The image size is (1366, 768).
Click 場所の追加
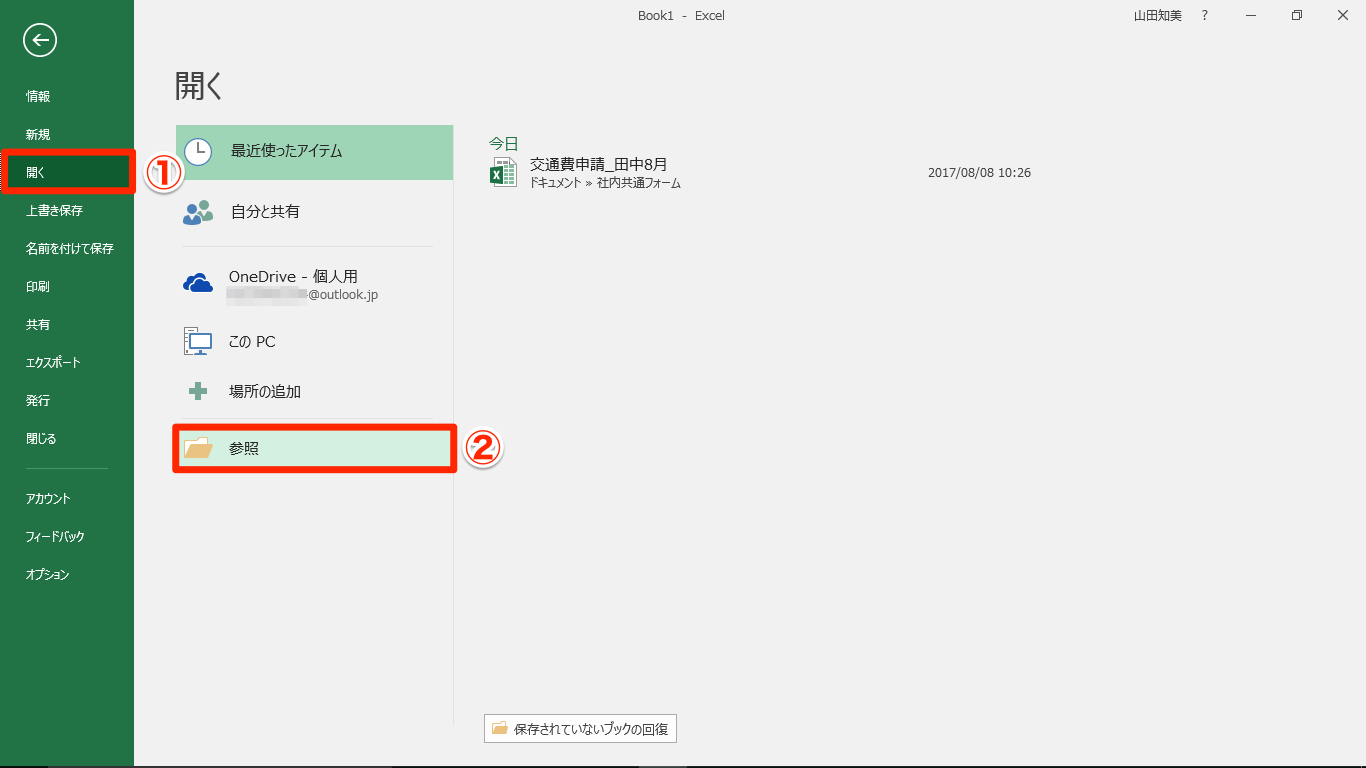pos(314,391)
